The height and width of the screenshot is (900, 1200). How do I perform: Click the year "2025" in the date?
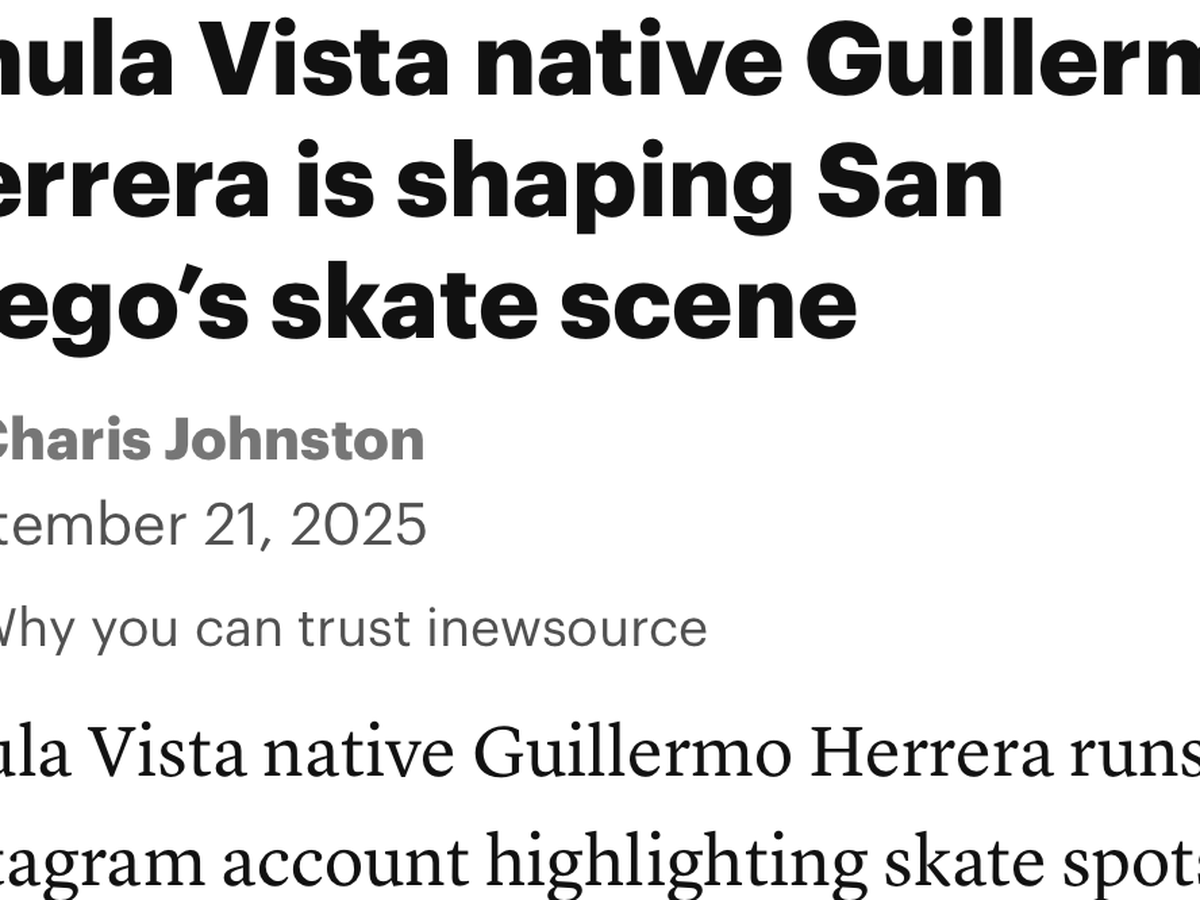click(358, 524)
